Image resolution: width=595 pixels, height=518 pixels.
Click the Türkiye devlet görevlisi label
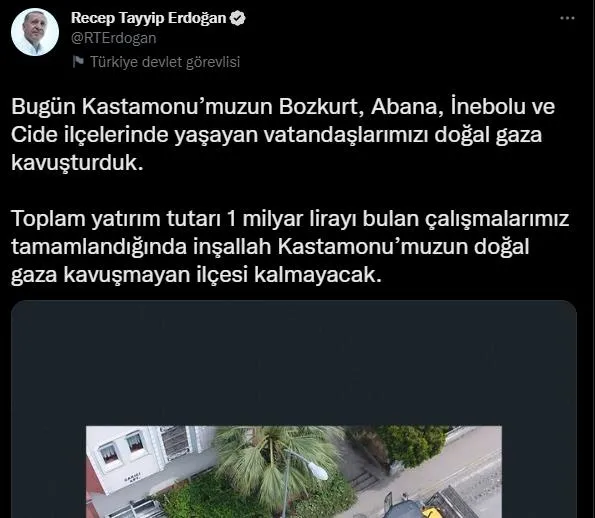(165, 62)
